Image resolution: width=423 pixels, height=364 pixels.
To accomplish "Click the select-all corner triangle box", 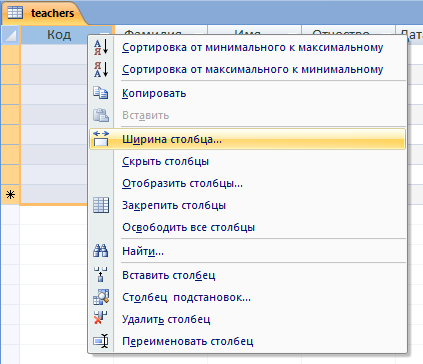I will coord(10,35).
